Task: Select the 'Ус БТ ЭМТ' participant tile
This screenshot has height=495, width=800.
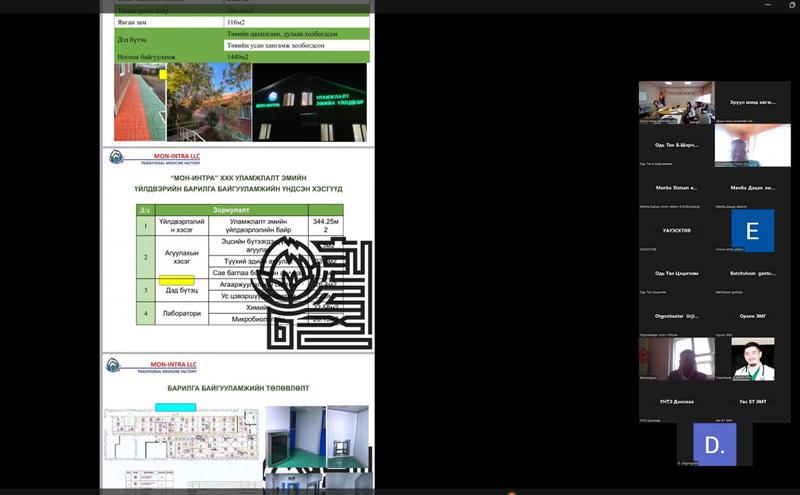Action: pyautogui.click(x=752, y=402)
